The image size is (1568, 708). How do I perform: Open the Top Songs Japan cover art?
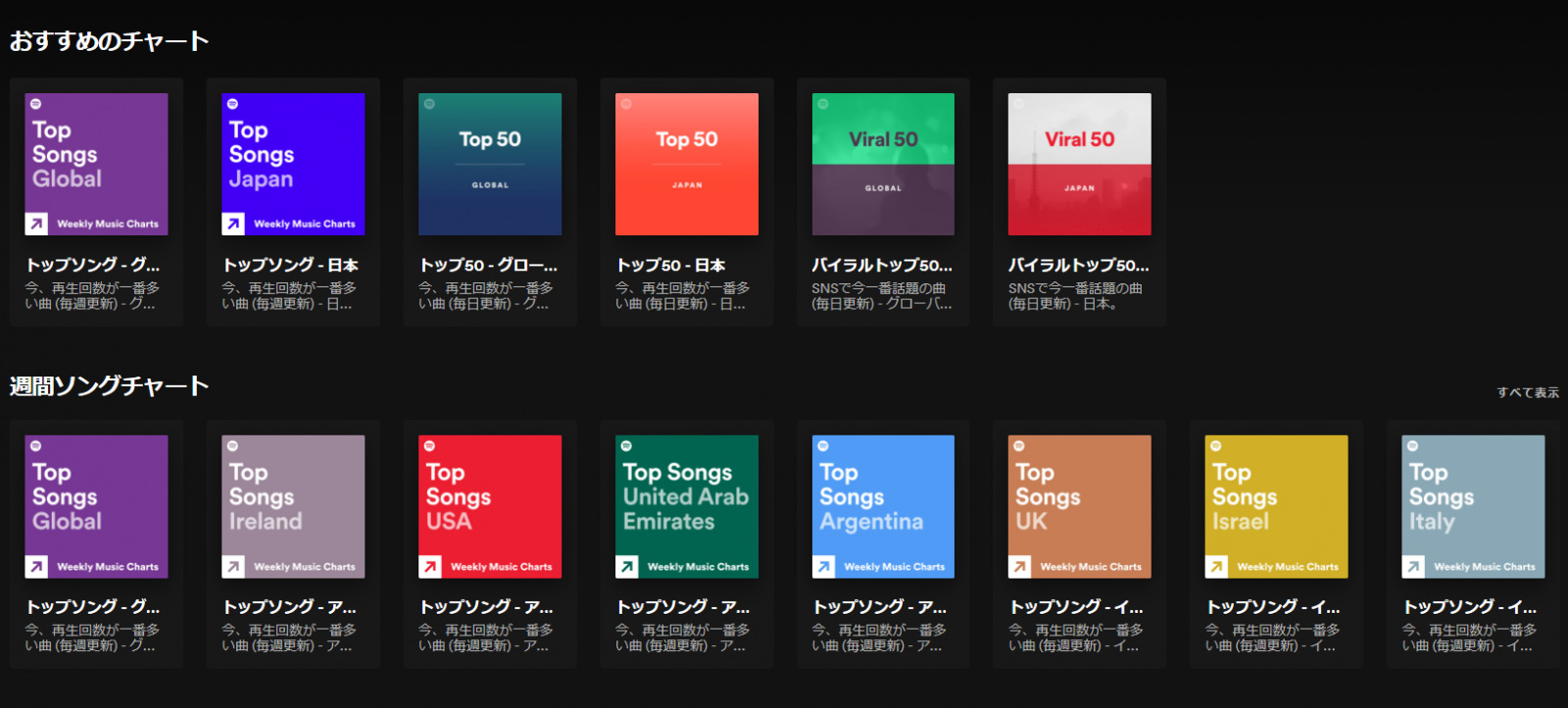[293, 164]
